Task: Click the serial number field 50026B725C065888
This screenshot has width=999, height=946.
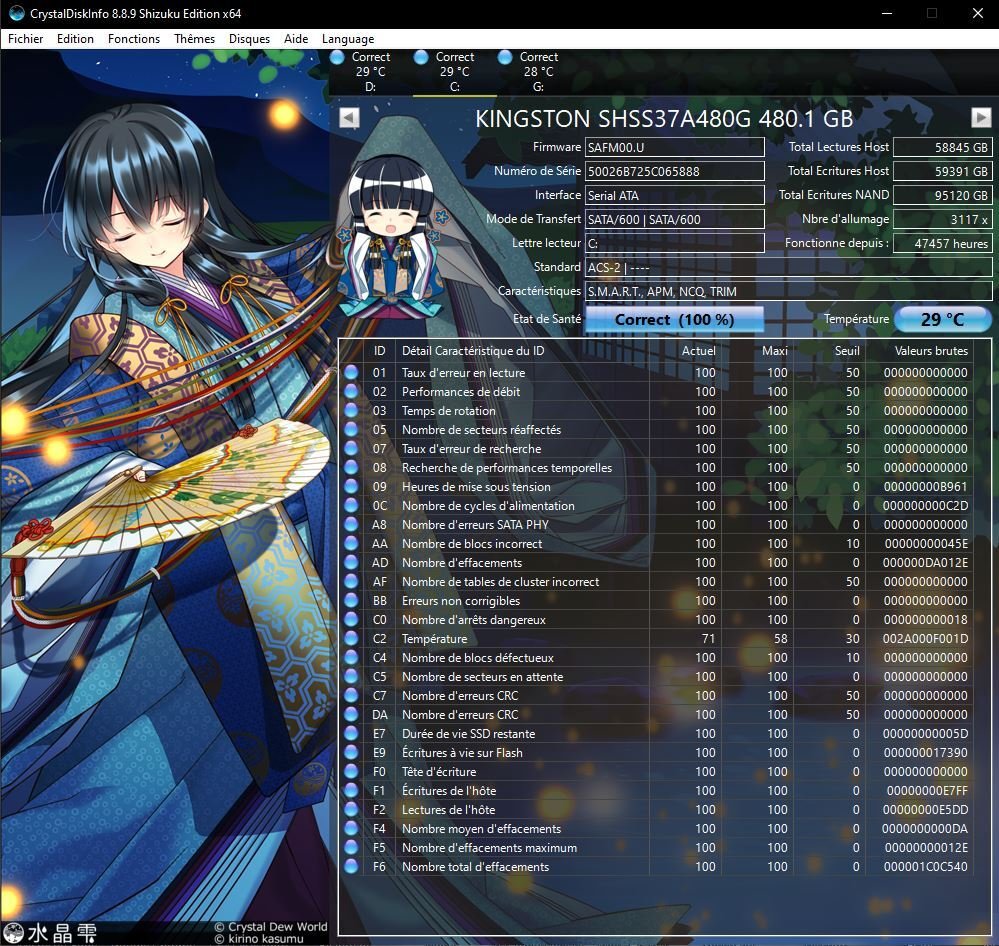Action: (675, 171)
